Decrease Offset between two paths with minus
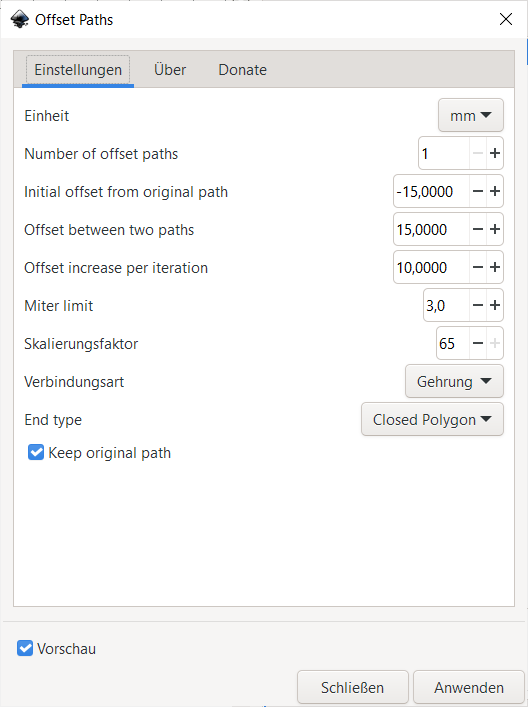This screenshot has width=528, height=707. tap(477, 229)
